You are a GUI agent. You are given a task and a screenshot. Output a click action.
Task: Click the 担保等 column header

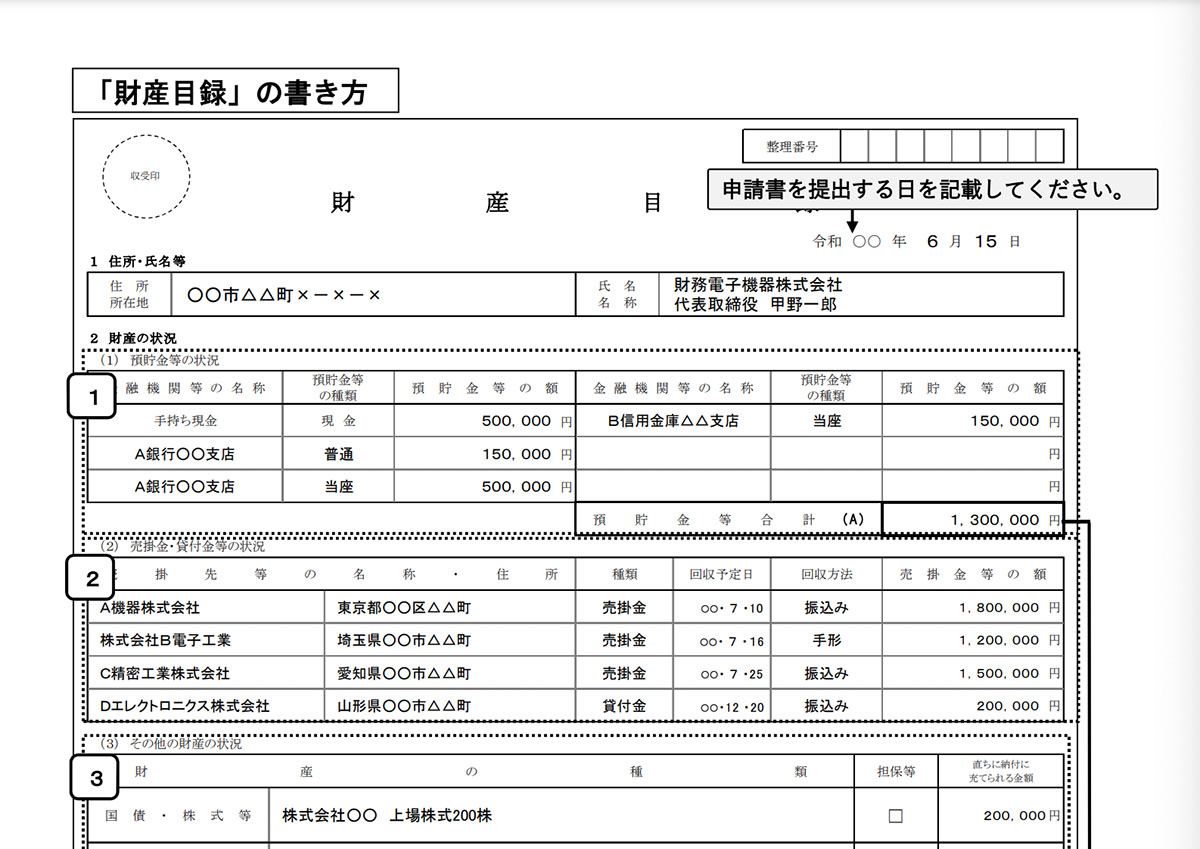click(x=895, y=771)
